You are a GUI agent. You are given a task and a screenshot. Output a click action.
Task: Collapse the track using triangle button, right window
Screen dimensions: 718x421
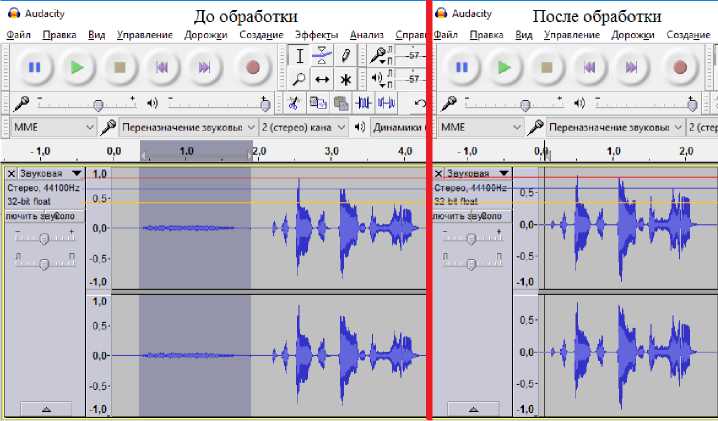[x=473, y=409]
